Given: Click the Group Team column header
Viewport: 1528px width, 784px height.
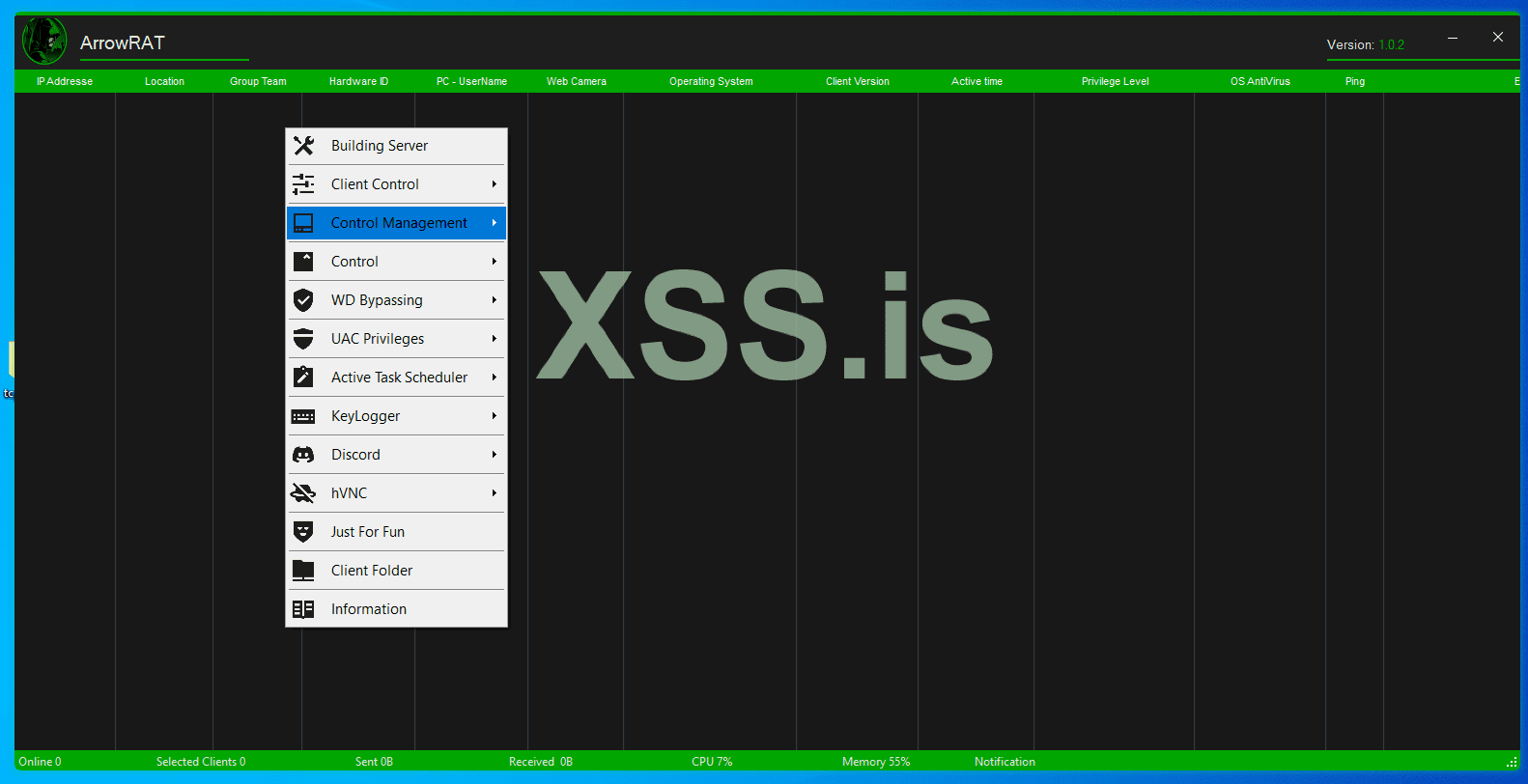Looking at the screenshot, I should 258,81.
